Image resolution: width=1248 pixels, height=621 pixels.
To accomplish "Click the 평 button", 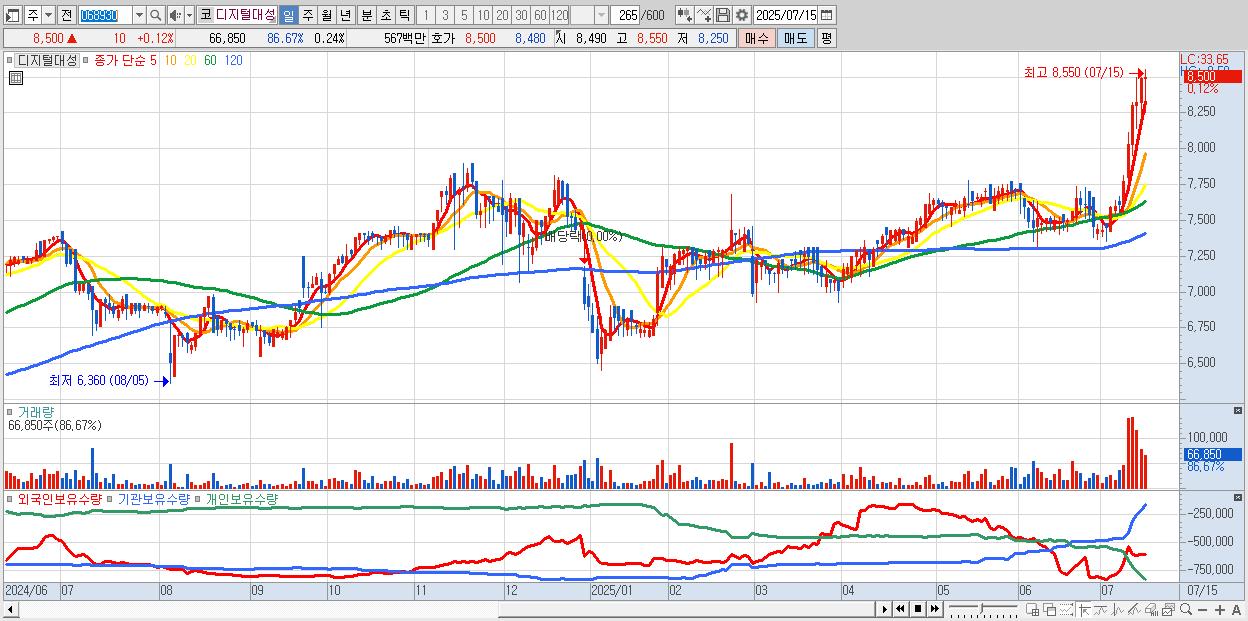I will coord(826,38).
